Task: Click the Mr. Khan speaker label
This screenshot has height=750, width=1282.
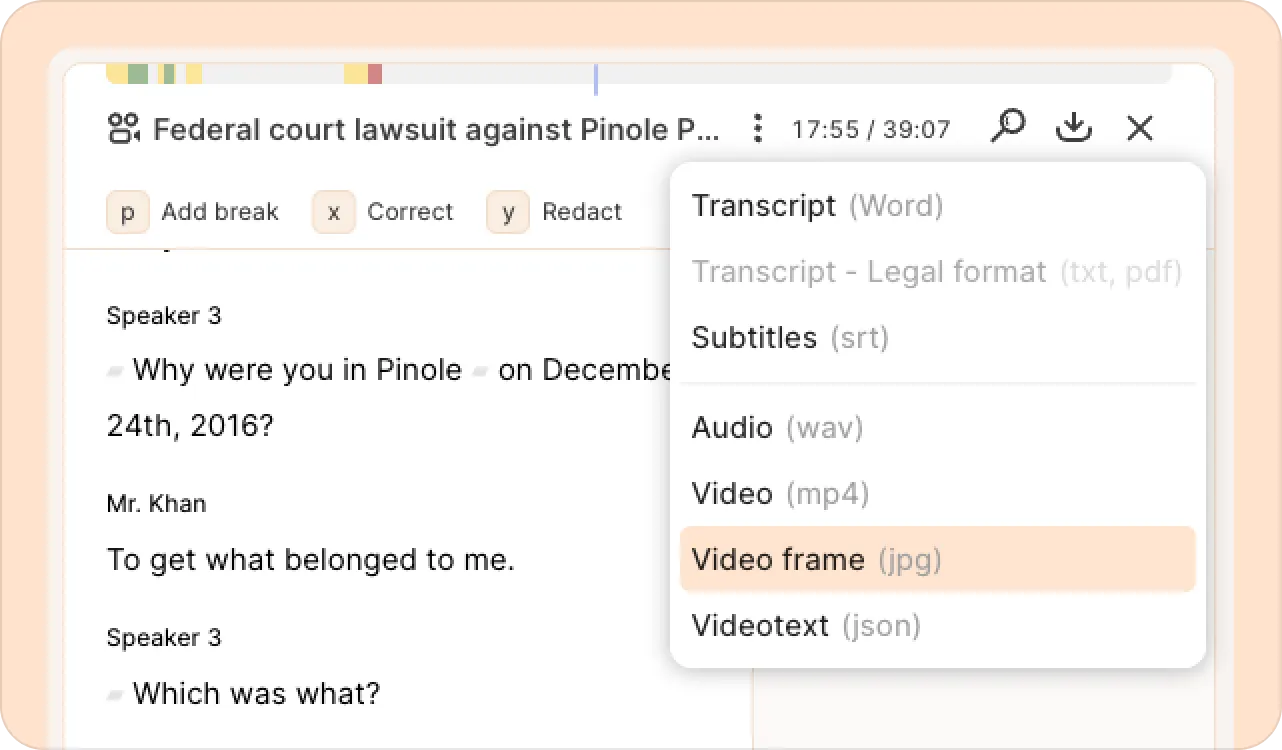Action: [156, 503]
